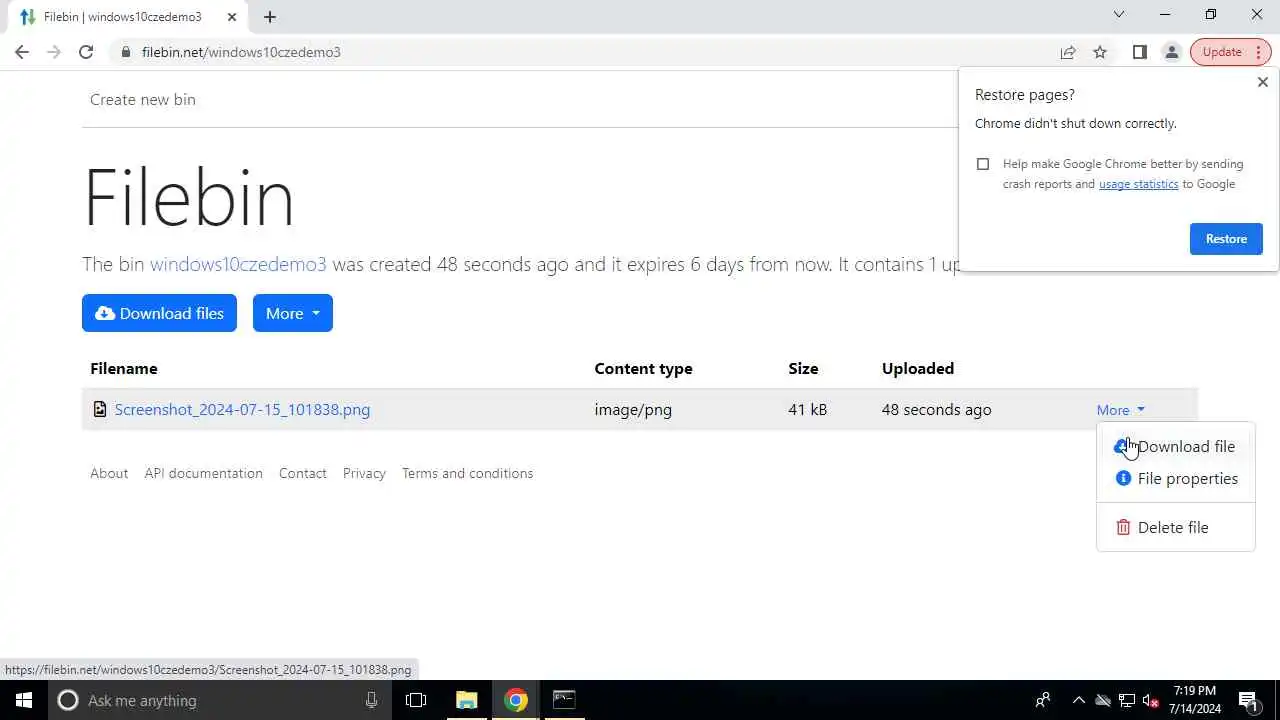1280x720 pixels.
Task: Click the Content type column header
Action: pos(643,368)
